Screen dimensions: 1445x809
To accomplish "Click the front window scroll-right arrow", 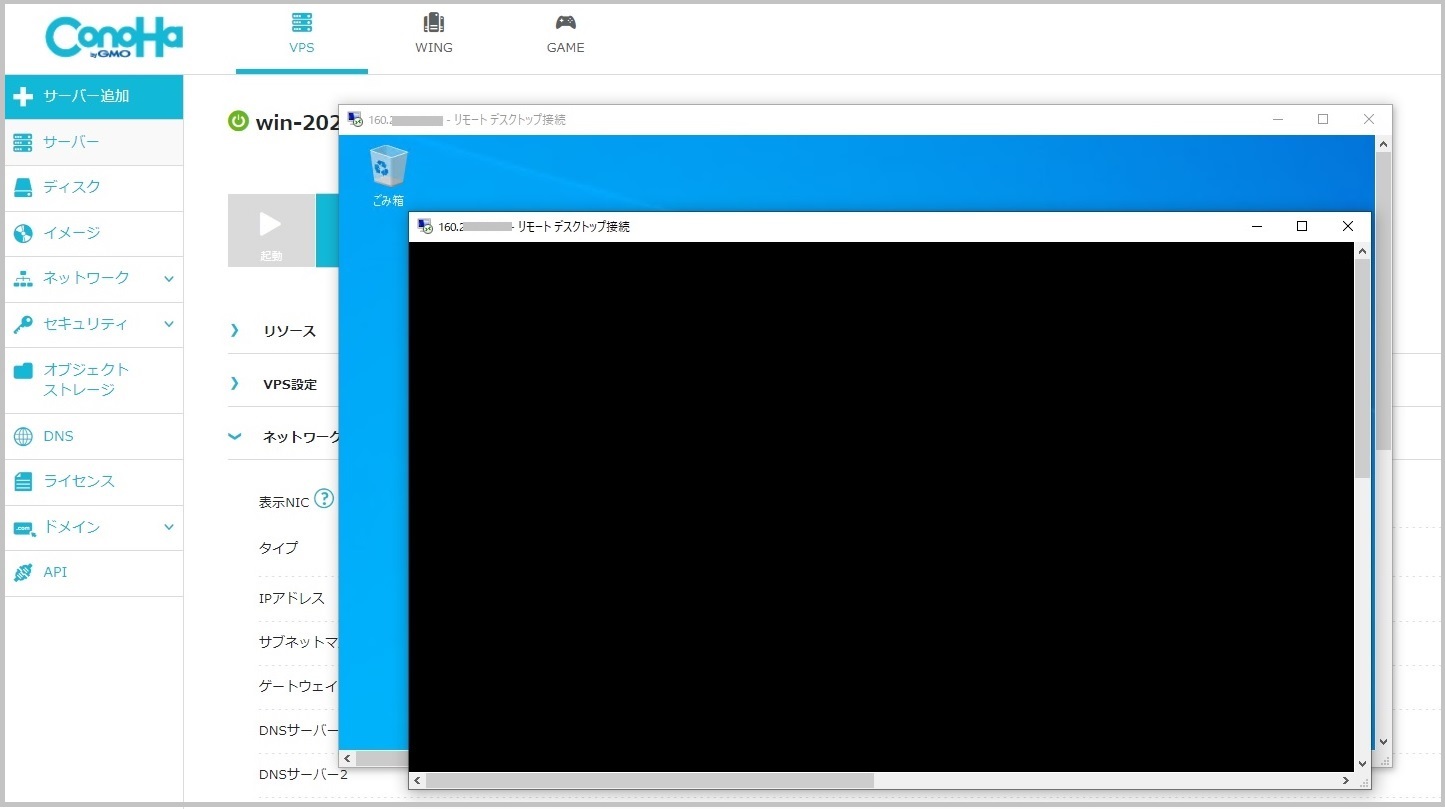I will pos(1346,780).
